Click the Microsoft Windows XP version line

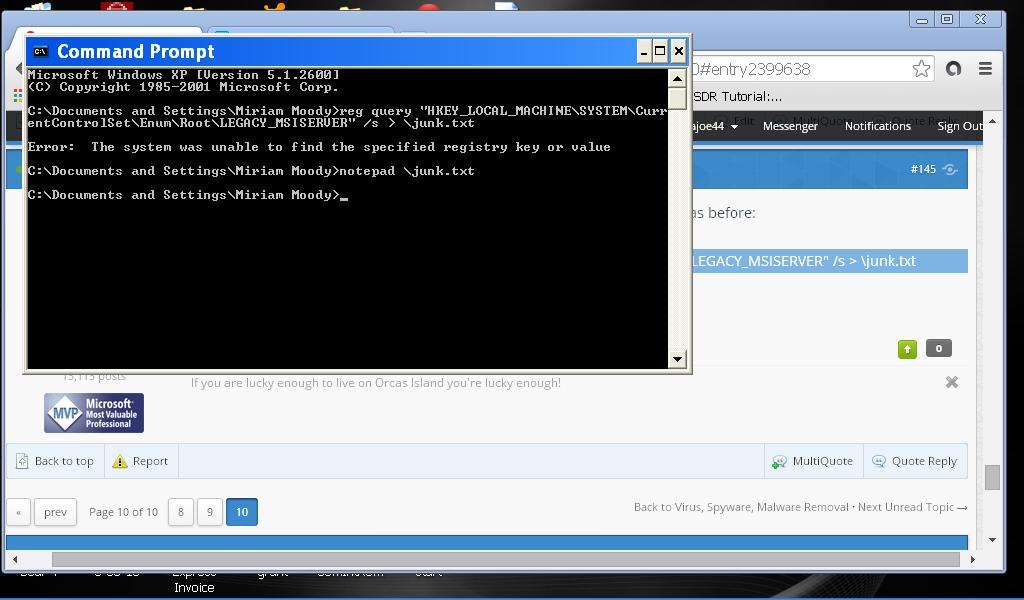click(184, 75)
